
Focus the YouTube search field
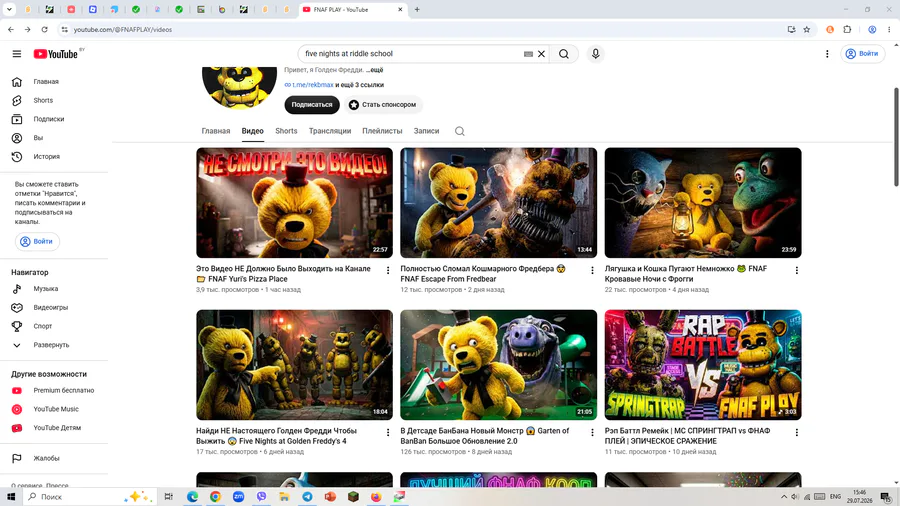(x=410, y=54)
